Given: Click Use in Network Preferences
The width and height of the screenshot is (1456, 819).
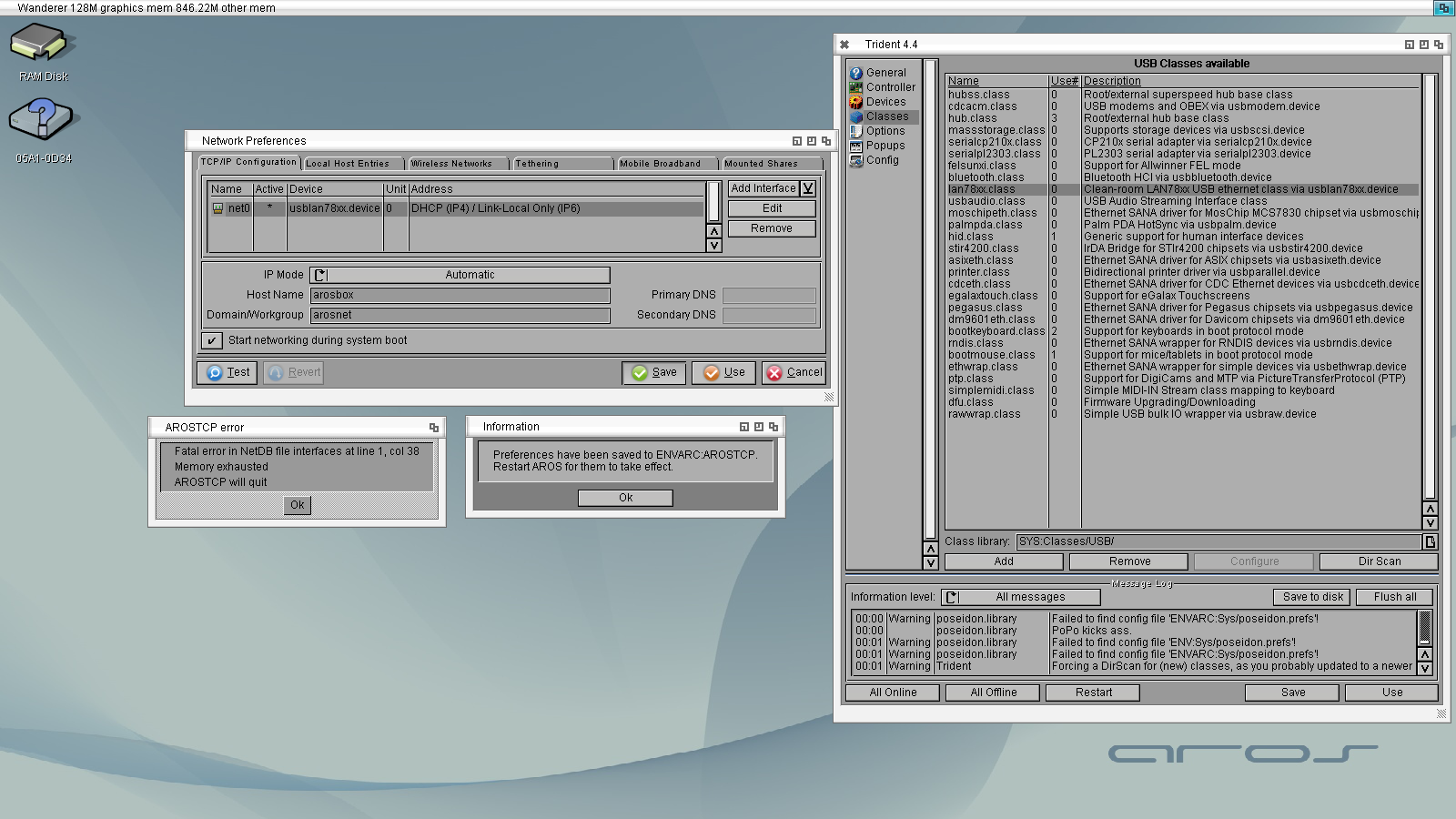Looking at the screenshot, I should coord(723,372).
